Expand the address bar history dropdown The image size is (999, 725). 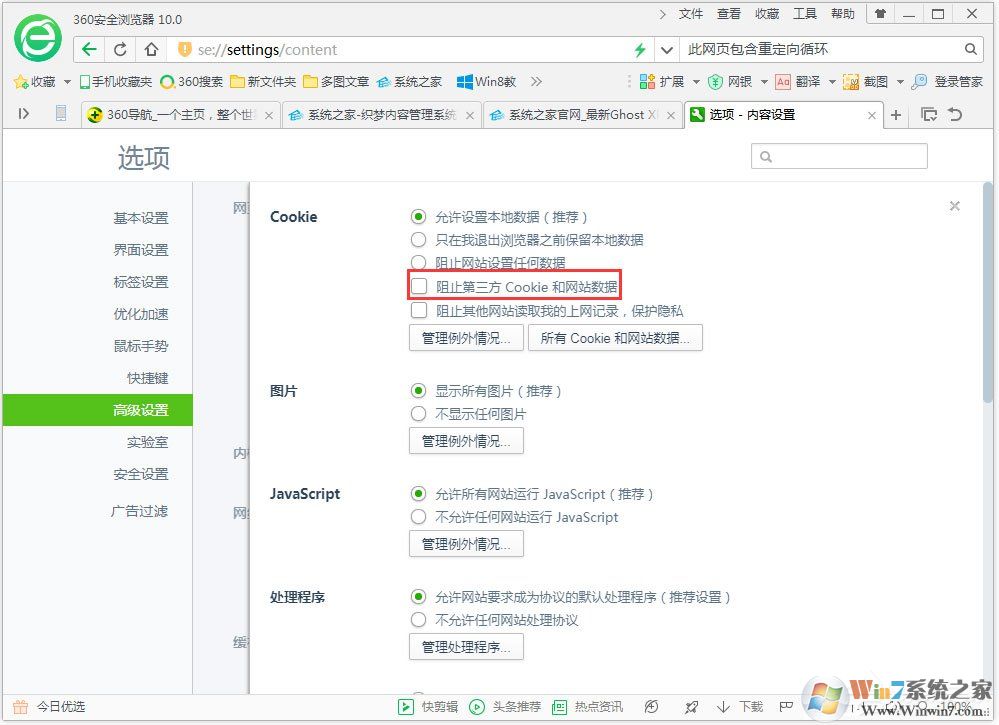click(665, 48)
